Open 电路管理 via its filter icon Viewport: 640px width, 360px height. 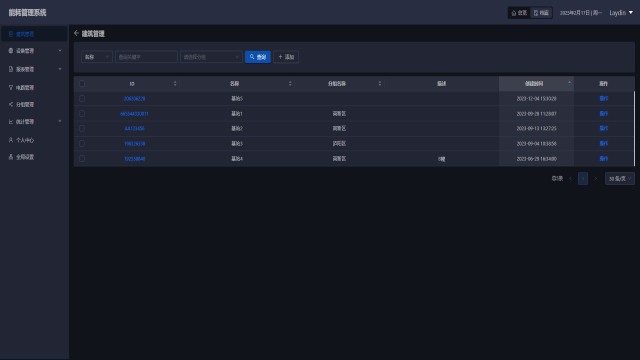point(11,87)
